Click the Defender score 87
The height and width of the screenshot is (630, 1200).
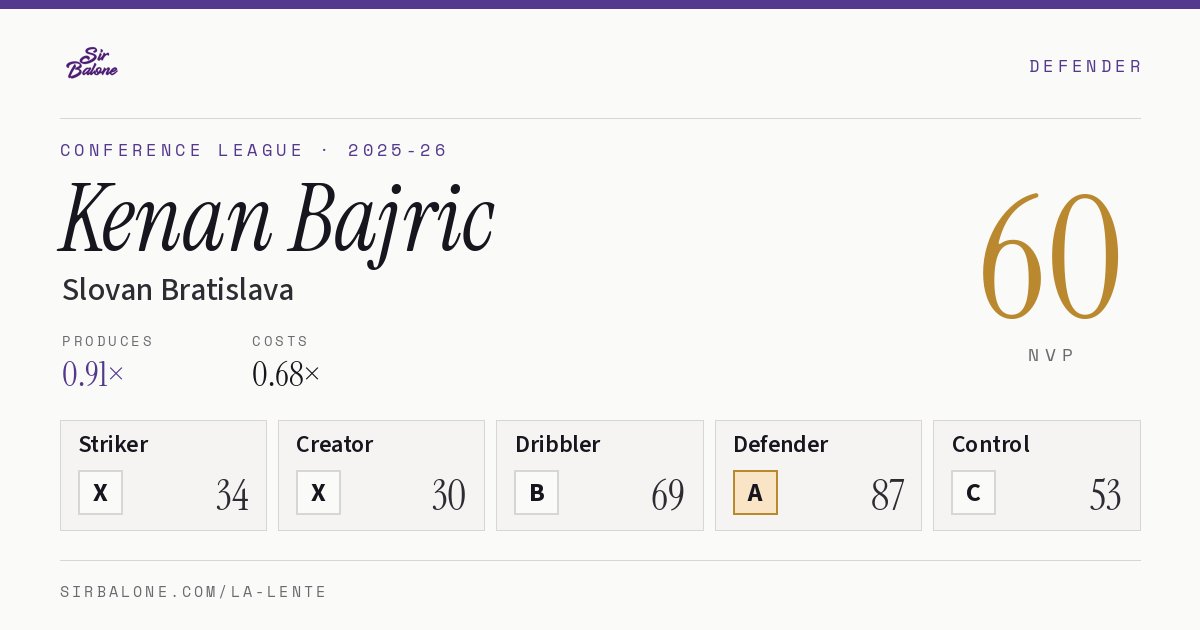(x=887, y=495)
